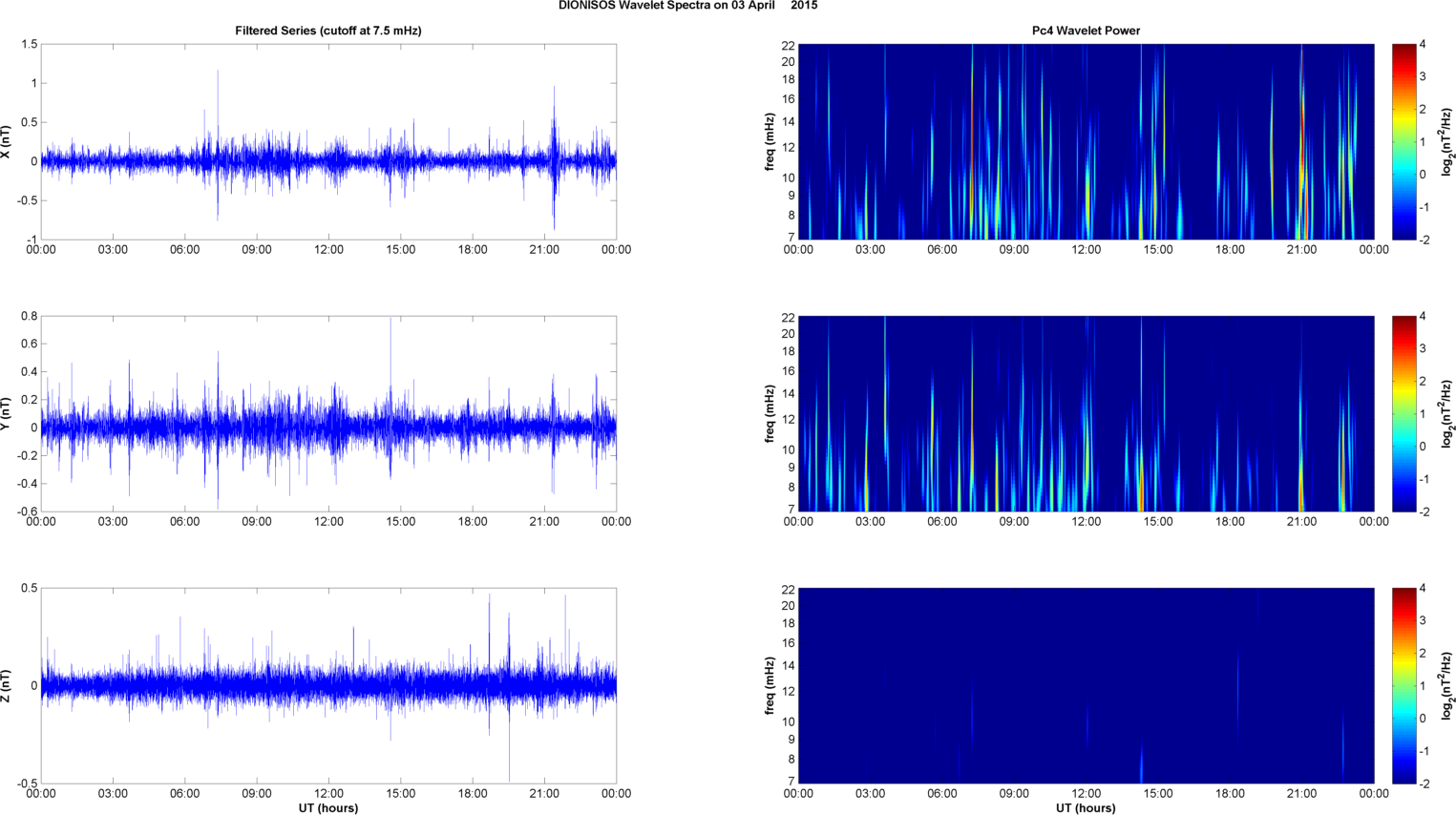Click the deep negative Z (nT) spike near 19:30

[509, 735]
